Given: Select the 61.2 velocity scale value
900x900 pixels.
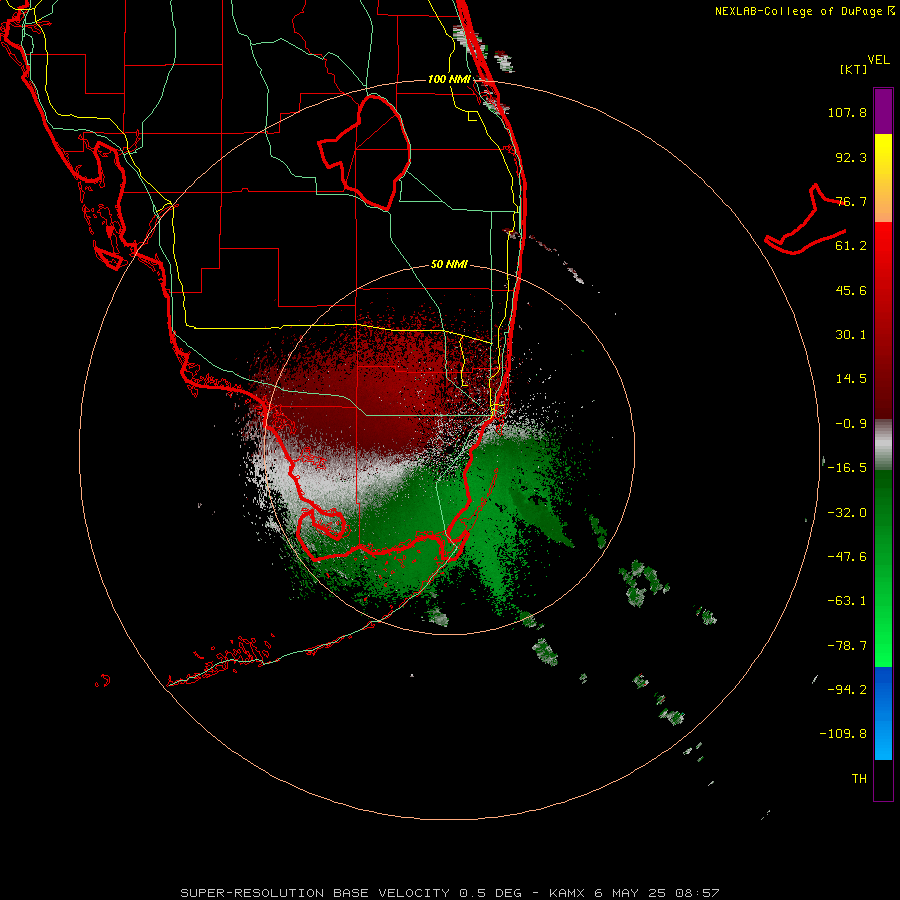Looking at the screenshot, I should 851,246.
